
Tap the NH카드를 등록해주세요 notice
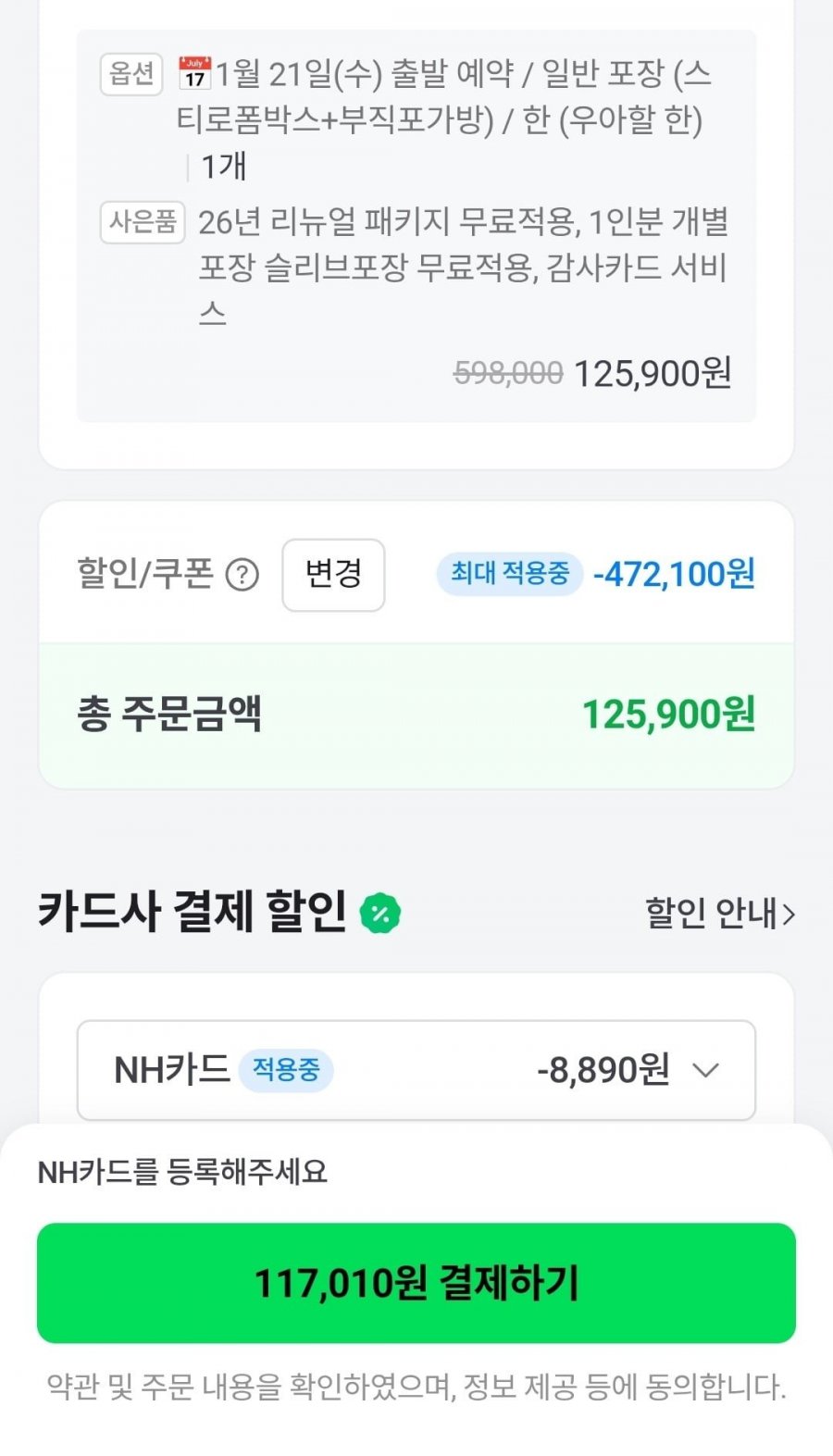coord(182,1173)
